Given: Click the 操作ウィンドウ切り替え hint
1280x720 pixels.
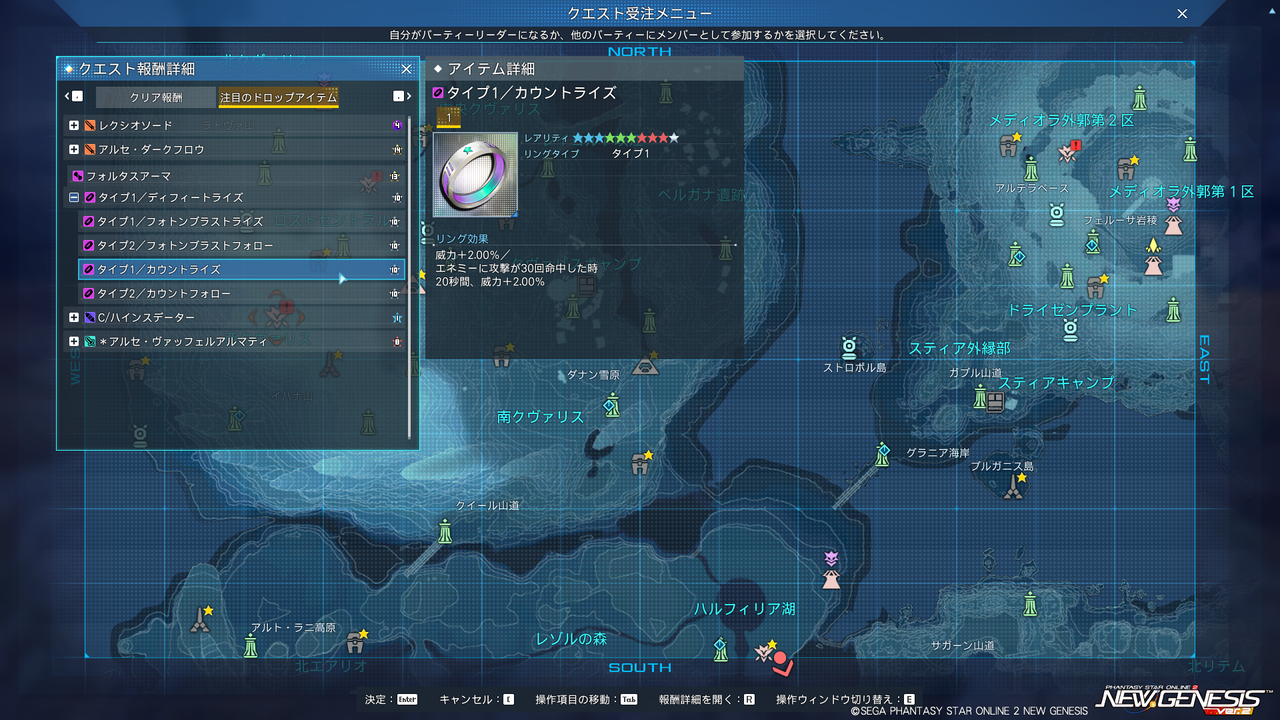Looking at the screenshot, I should click(845, 699).
